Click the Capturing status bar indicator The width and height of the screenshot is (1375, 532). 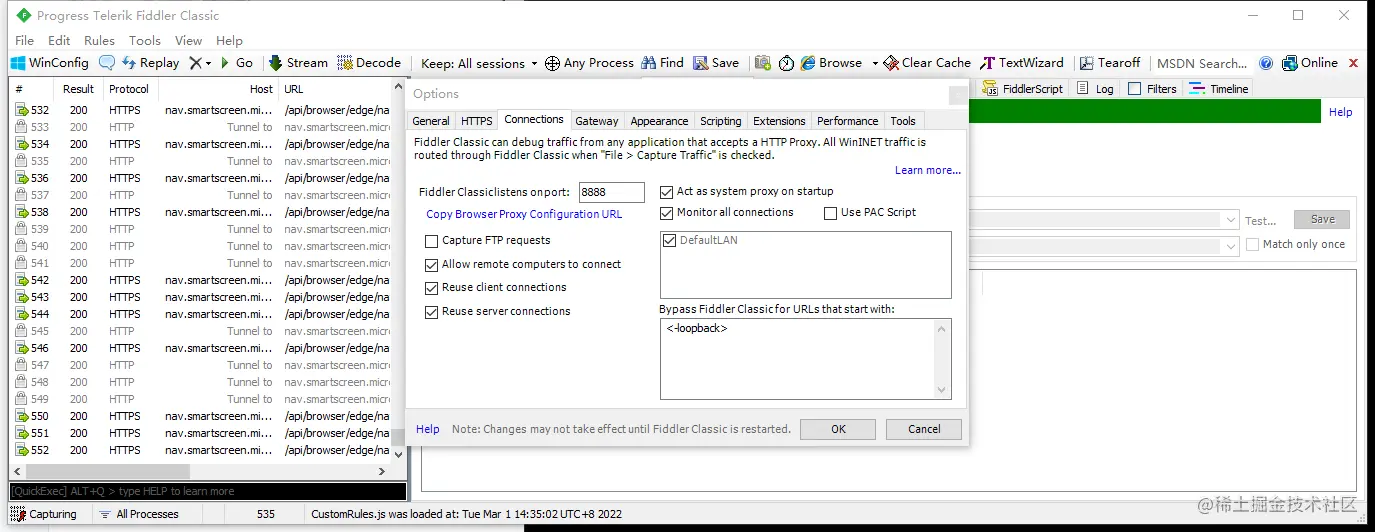click(x=43, y=514)
